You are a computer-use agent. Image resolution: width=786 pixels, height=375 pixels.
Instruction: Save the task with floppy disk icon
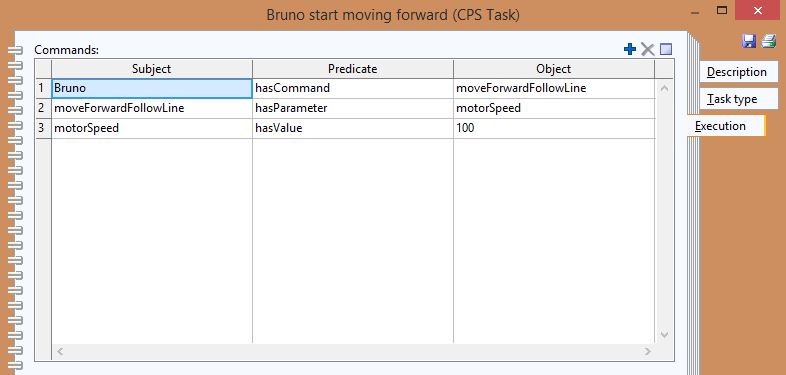749,41
